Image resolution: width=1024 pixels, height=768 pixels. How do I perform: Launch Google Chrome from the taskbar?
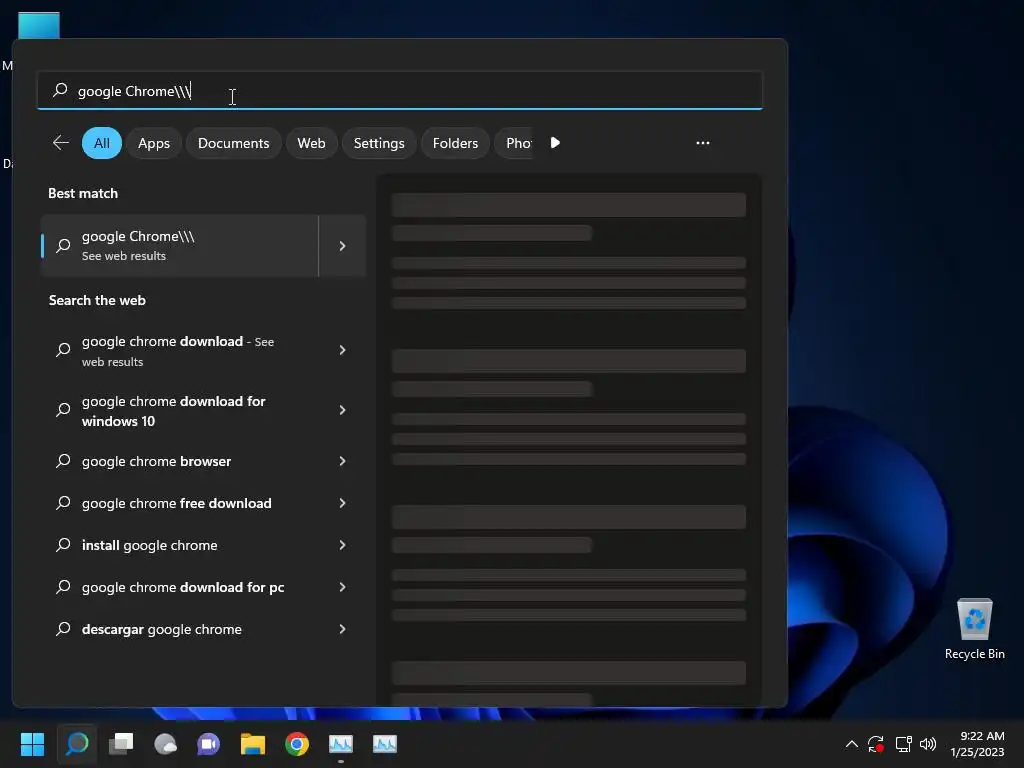tap(297, 744)
